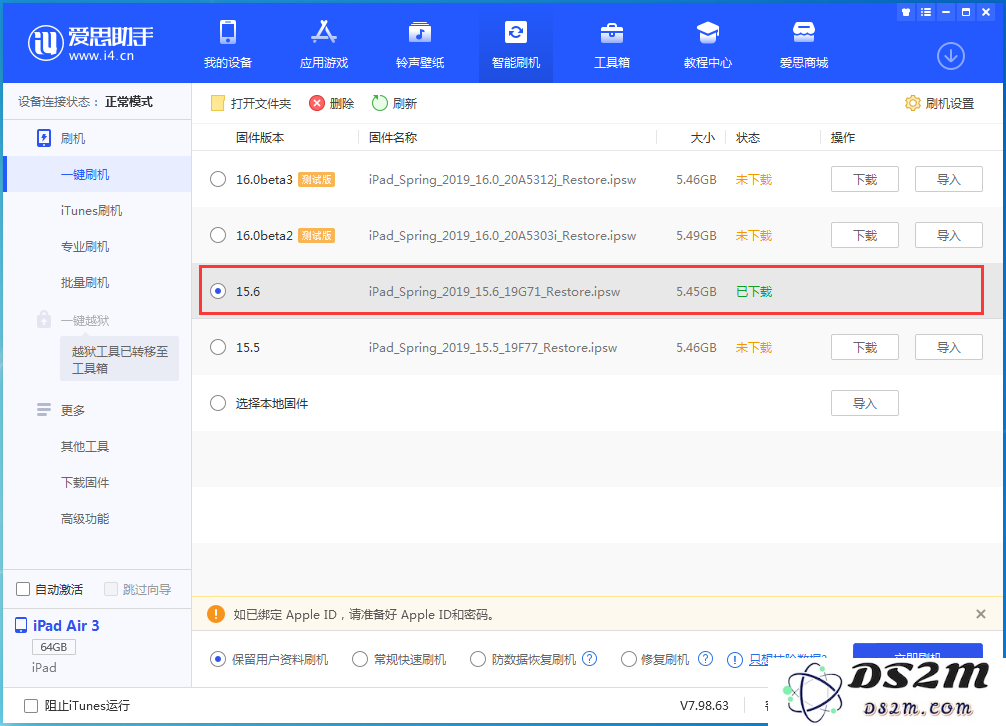Click the 固件版本 column header
Image resolution: width=1006 pixels, height=726 pixels.
coord(260,137)
